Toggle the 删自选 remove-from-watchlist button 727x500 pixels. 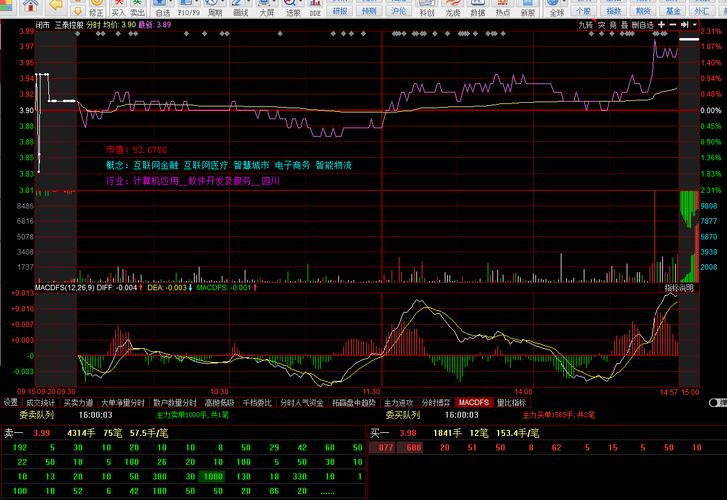coord(644,24)
